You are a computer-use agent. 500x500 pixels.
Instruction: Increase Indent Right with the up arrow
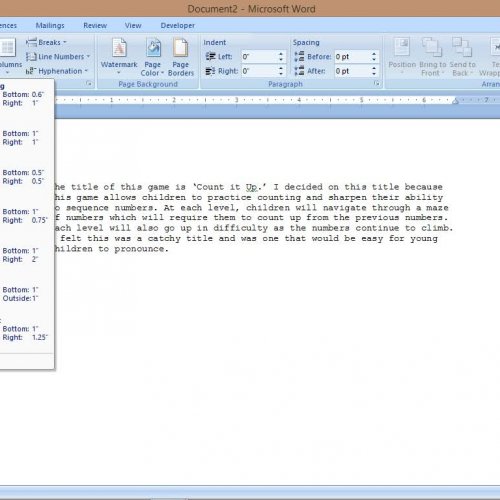tap(281, 68)
